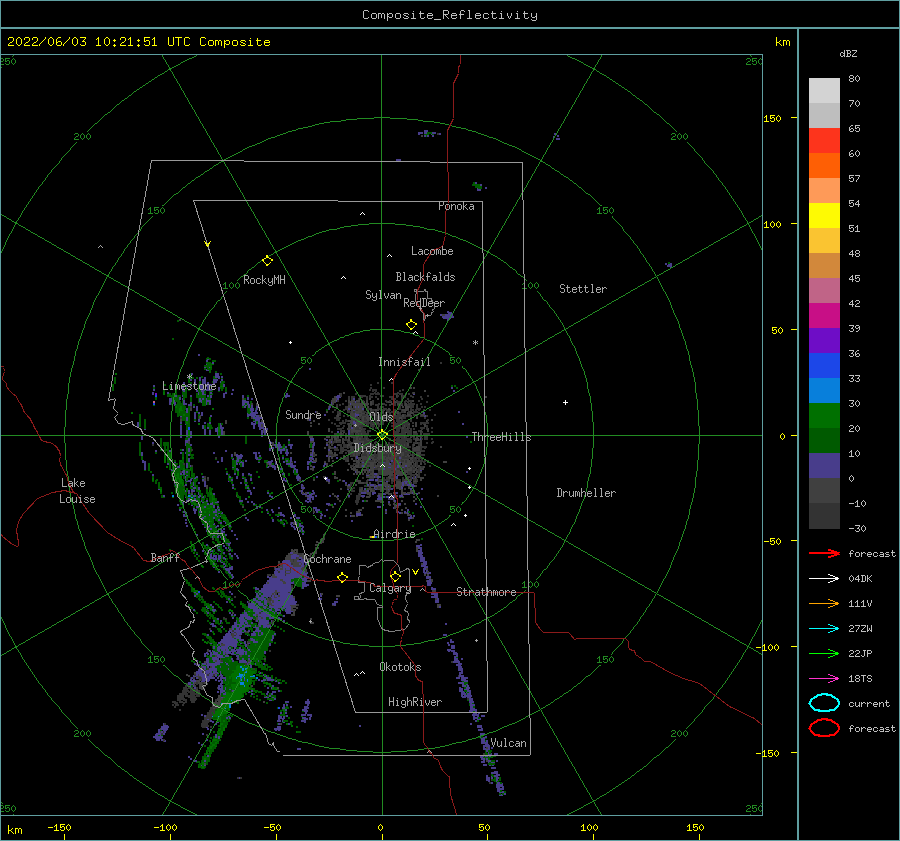Click the dBZ heading above the color scale
This screenshot has width=900, height=841.
pos(848,53)
